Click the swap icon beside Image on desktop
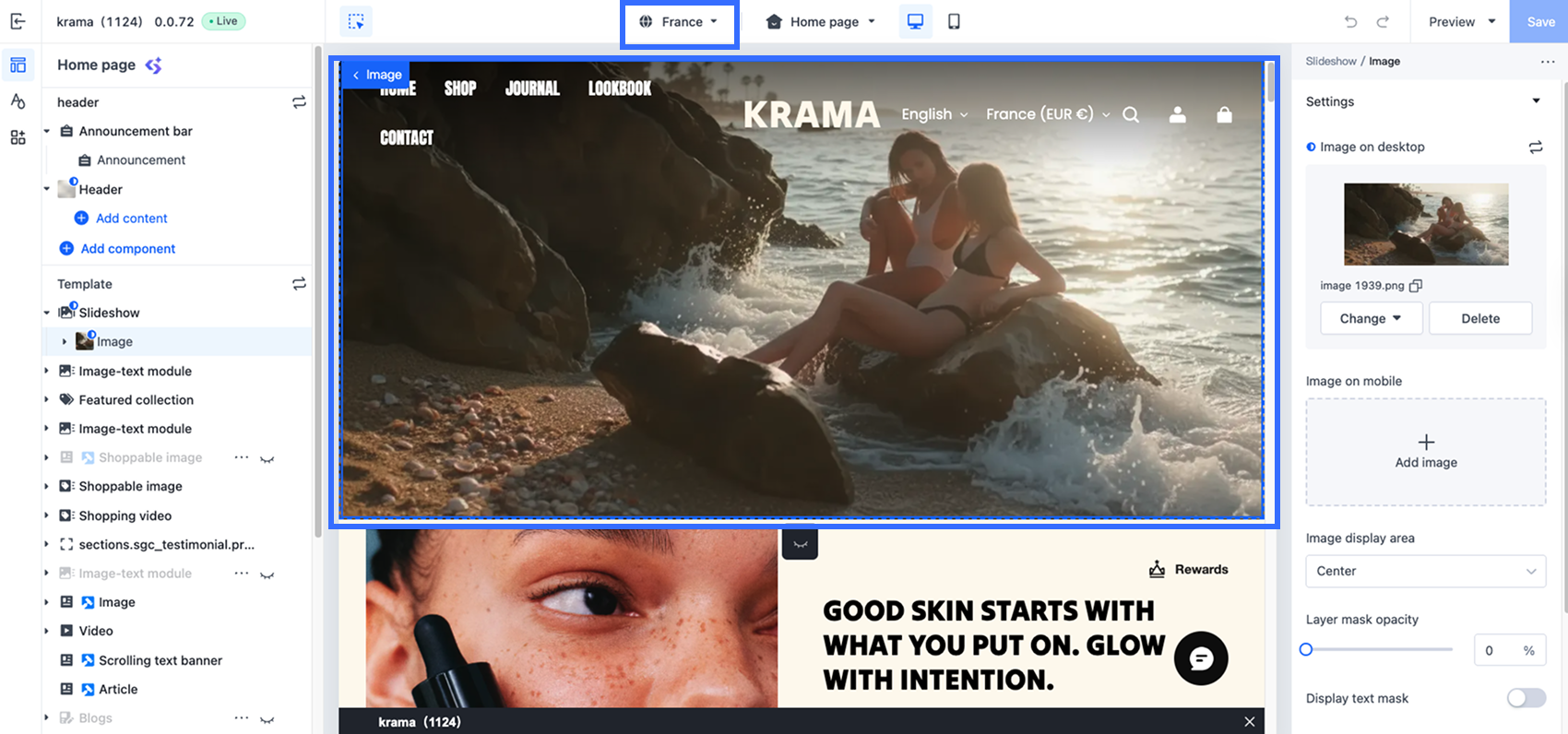 tap(1536, 148)
